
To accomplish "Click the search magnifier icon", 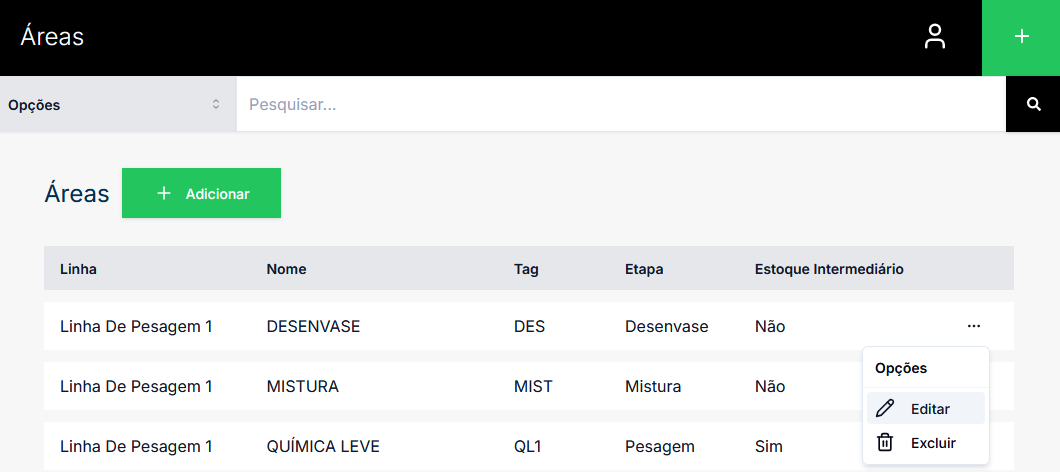I will click(x=1033, y=104).
